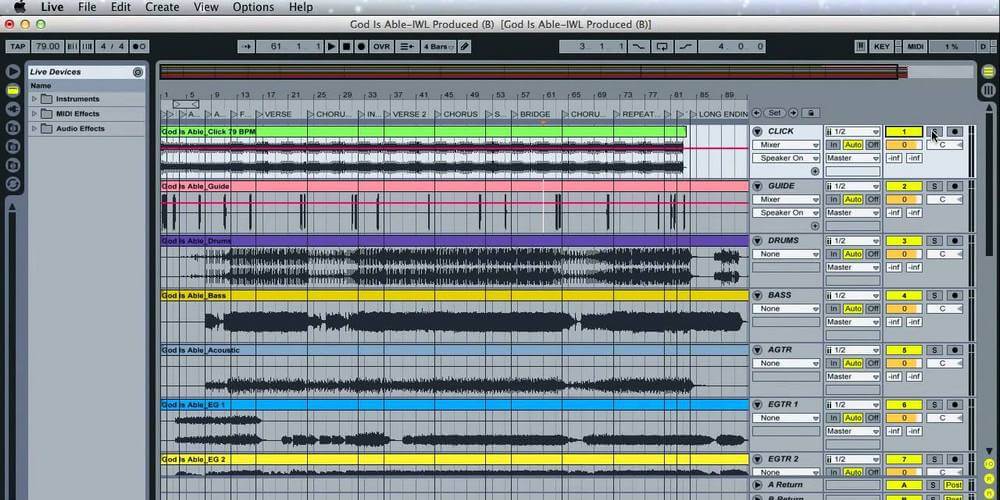Click the TAP tempo button
The image size is (1000, 500).
pos(17,47)
